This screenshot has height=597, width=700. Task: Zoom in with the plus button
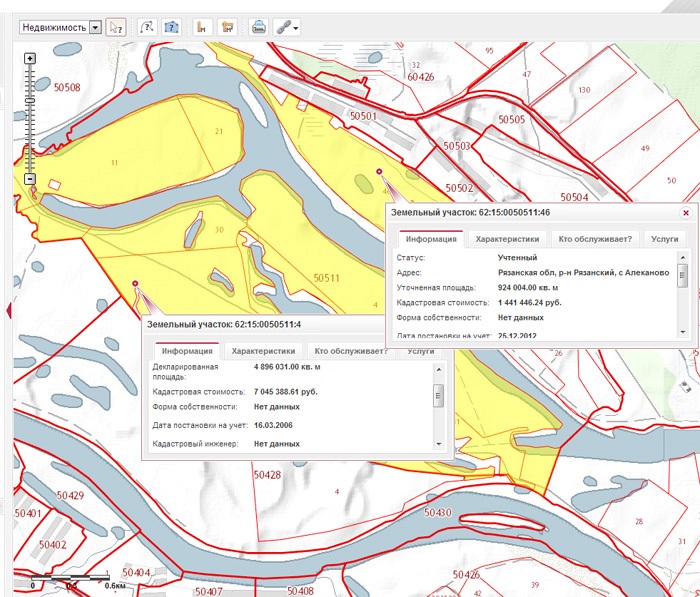30,59
